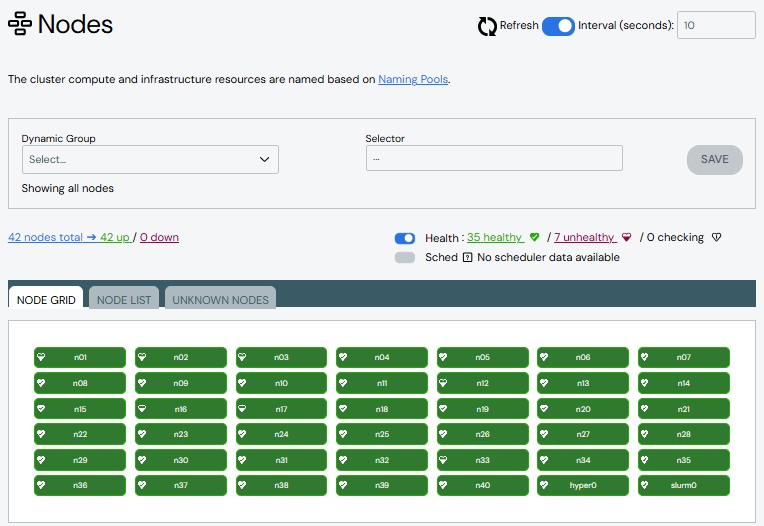Click the heart icon on node n29

(41, 459)
